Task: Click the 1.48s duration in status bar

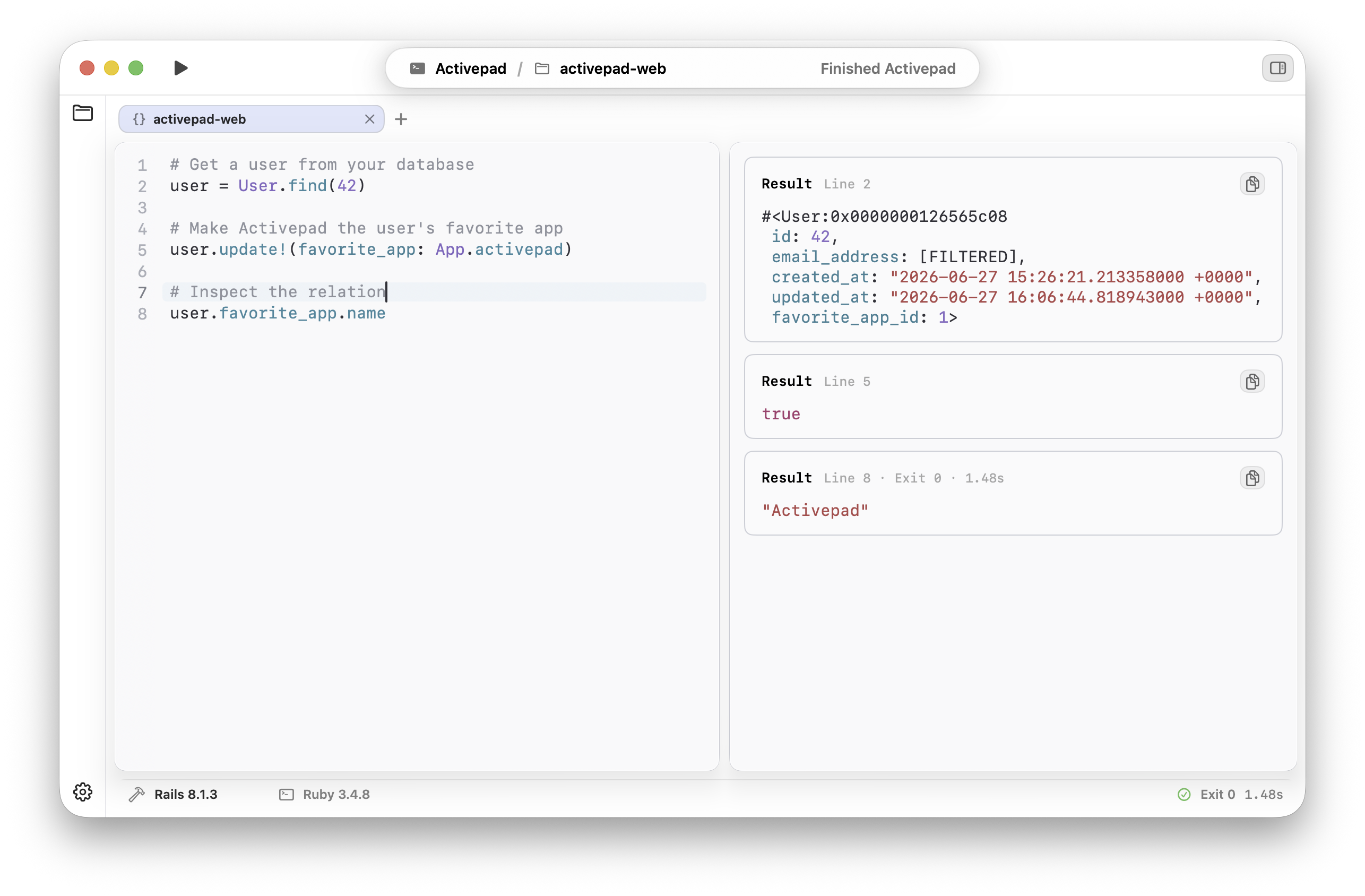Action: click(x=1263, y=794)
